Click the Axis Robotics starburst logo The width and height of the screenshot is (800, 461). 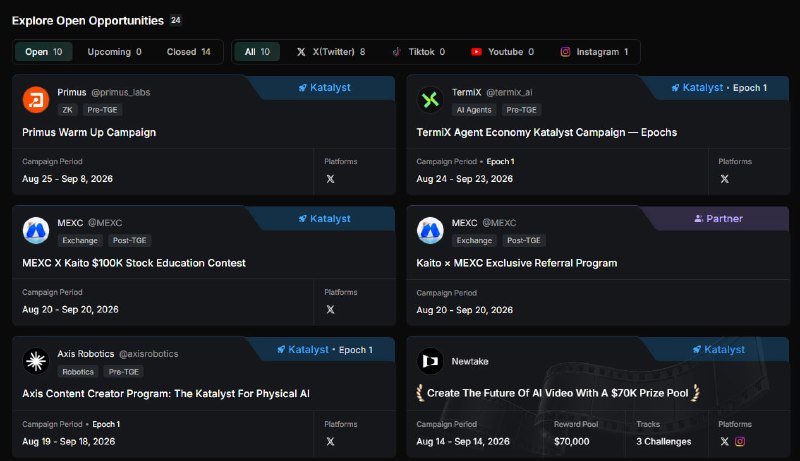[36, 361]
